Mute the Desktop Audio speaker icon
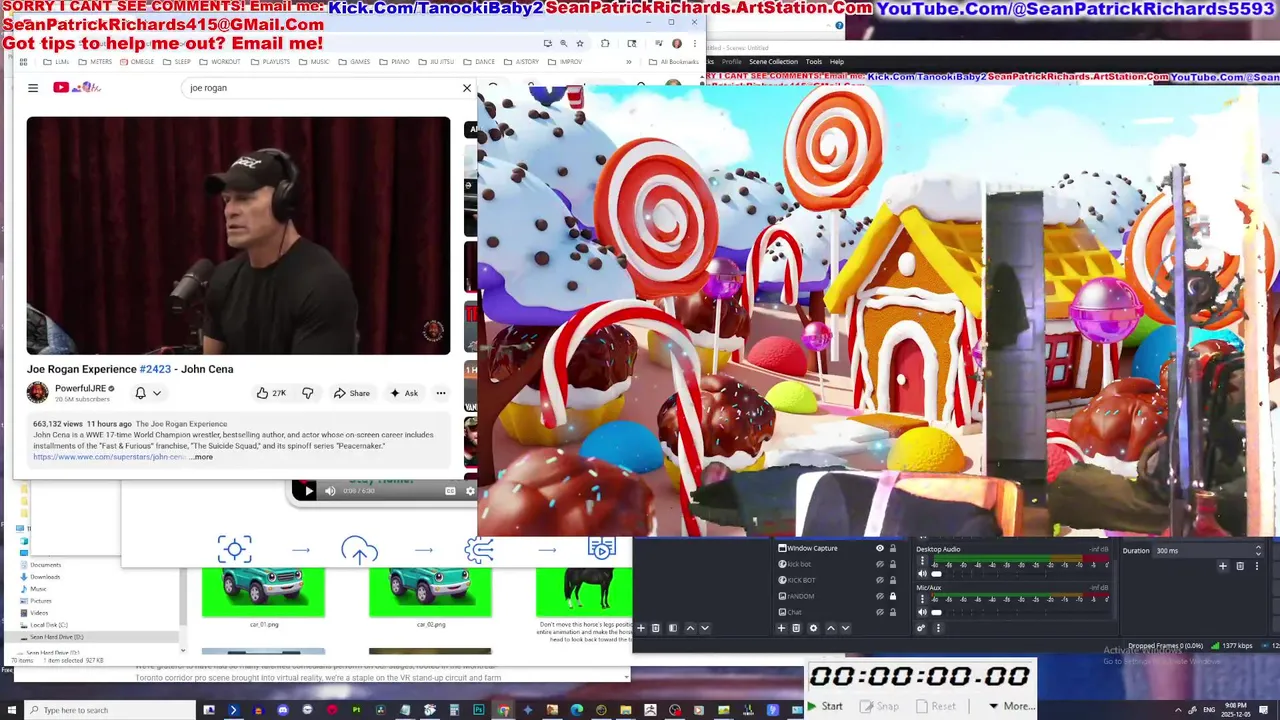The image size is (1280, 720). click(x=922, y=574)
